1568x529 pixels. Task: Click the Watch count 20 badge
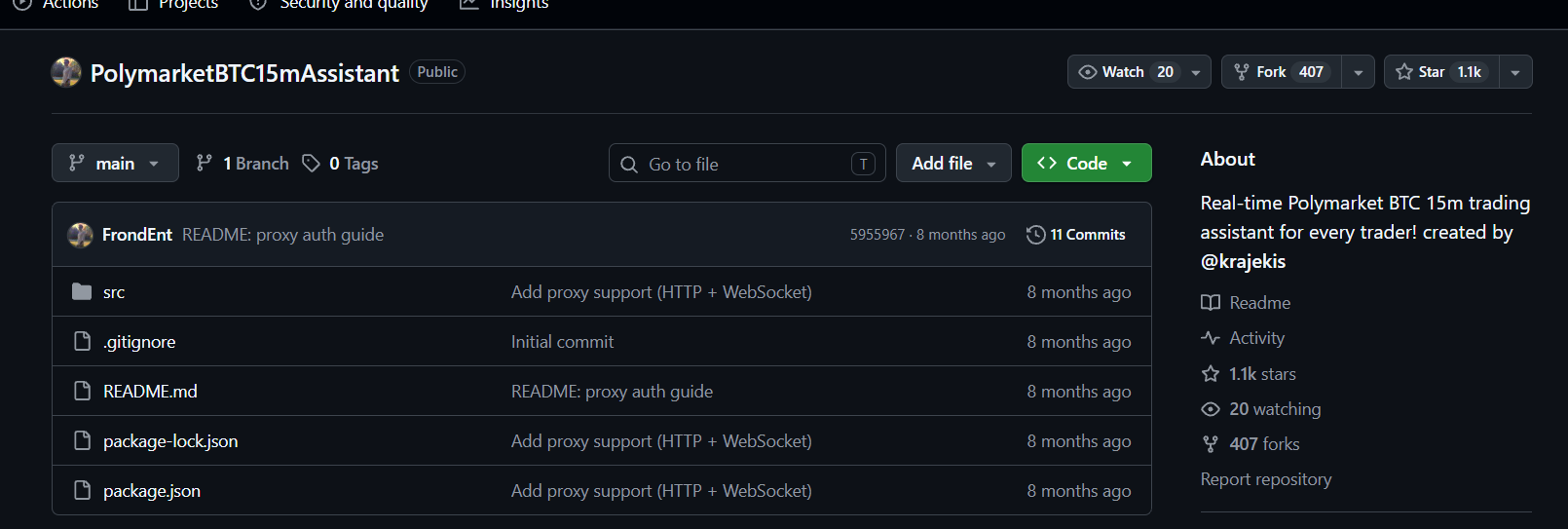coord(1165,72)
